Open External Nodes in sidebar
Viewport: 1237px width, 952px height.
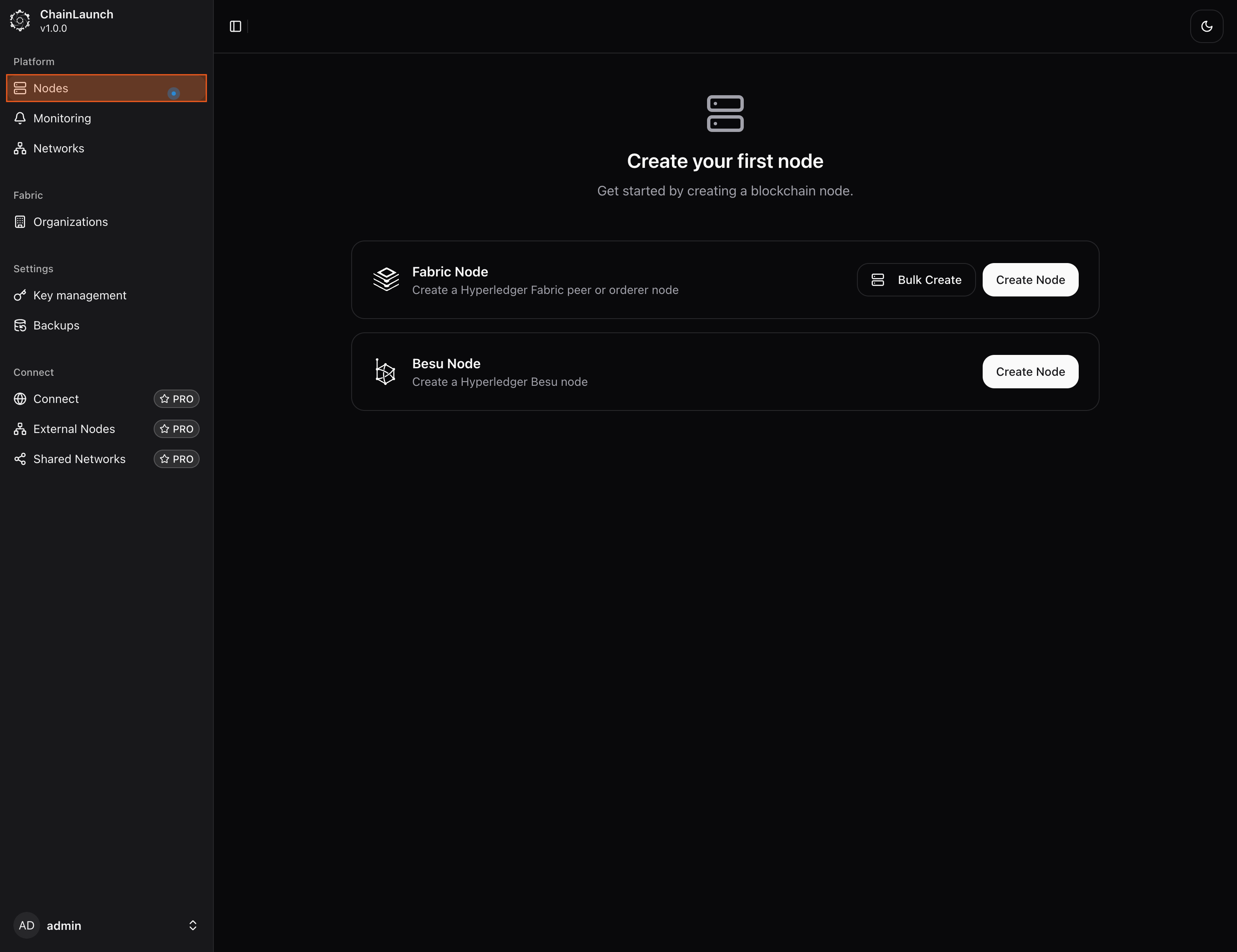[x=74, y=429]
